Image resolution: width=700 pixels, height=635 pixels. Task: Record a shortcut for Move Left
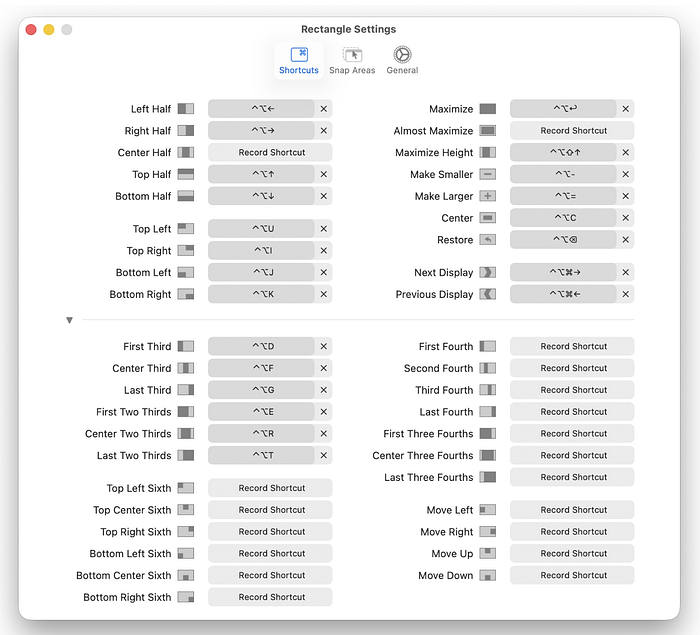[x=572, y=510]
